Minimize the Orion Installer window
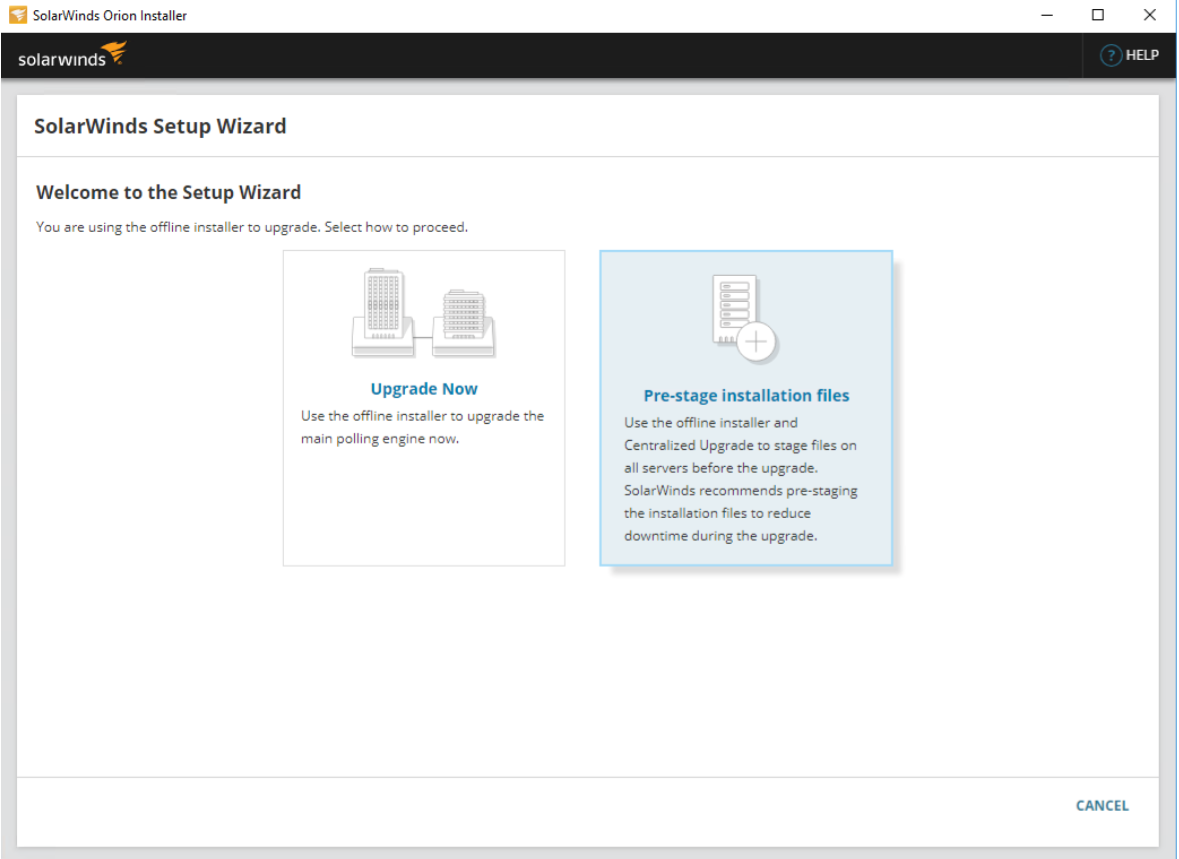This screenshot has width=1179, height=859. [x=1047, y=15]
